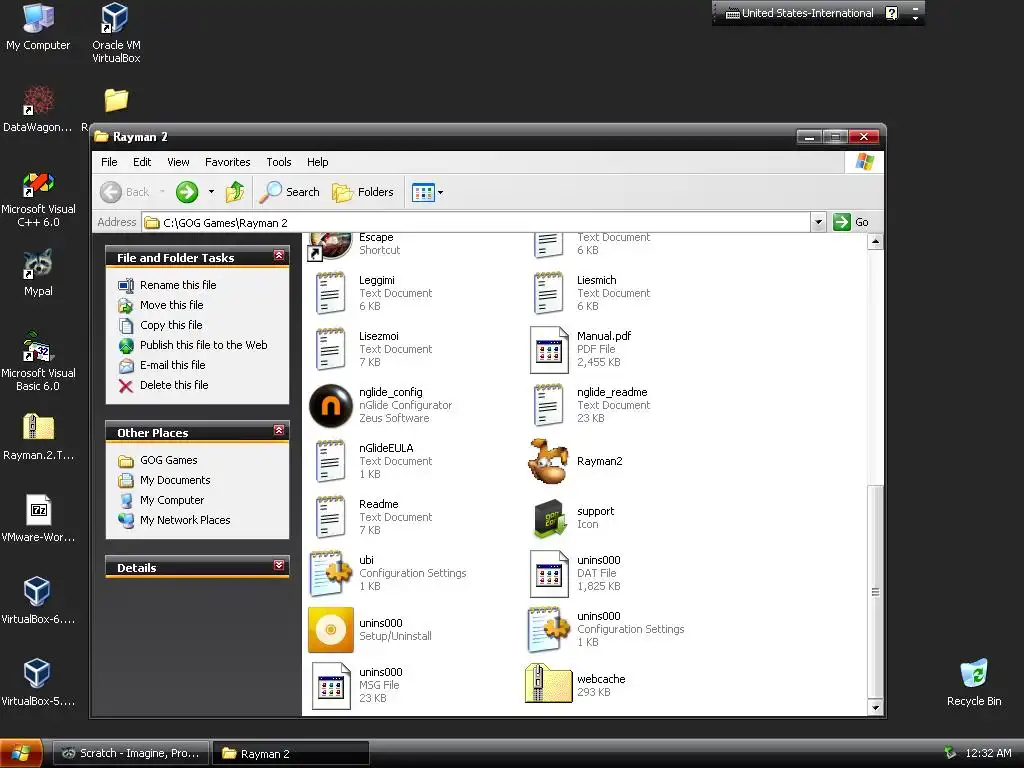
Task: Open language bar options dropdown arrow
Action: click(916, 18)
